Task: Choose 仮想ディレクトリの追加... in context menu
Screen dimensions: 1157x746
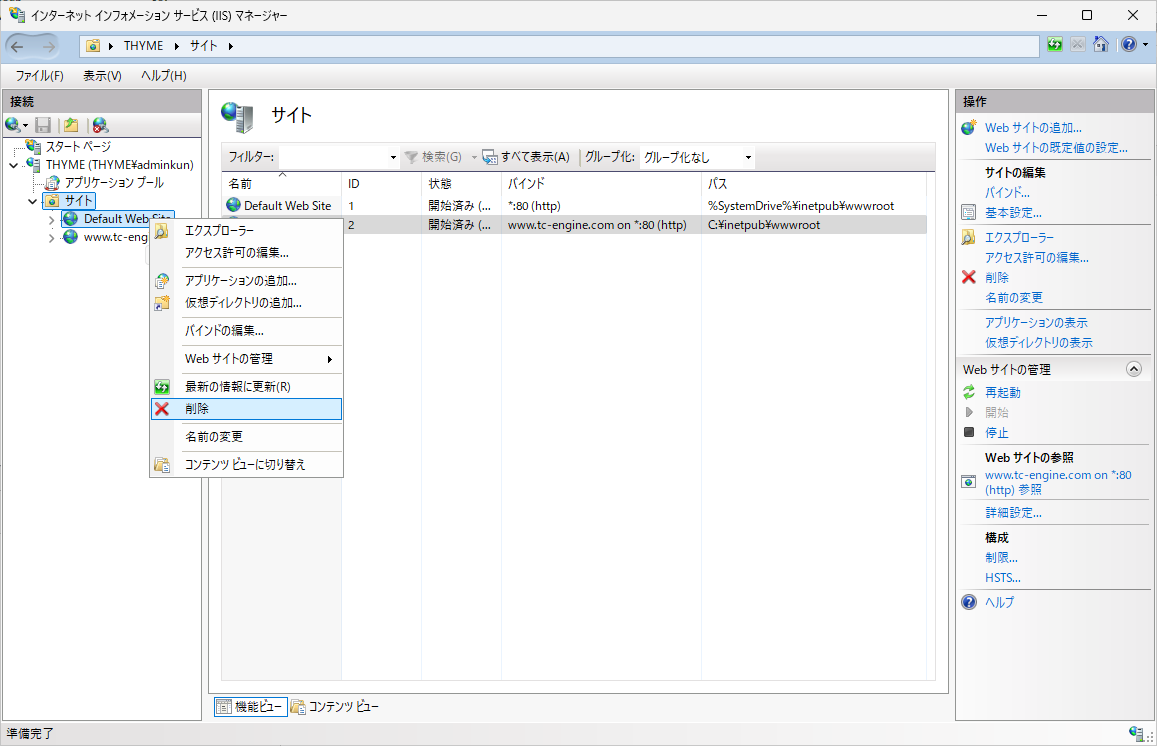Action: coord(246,303)
